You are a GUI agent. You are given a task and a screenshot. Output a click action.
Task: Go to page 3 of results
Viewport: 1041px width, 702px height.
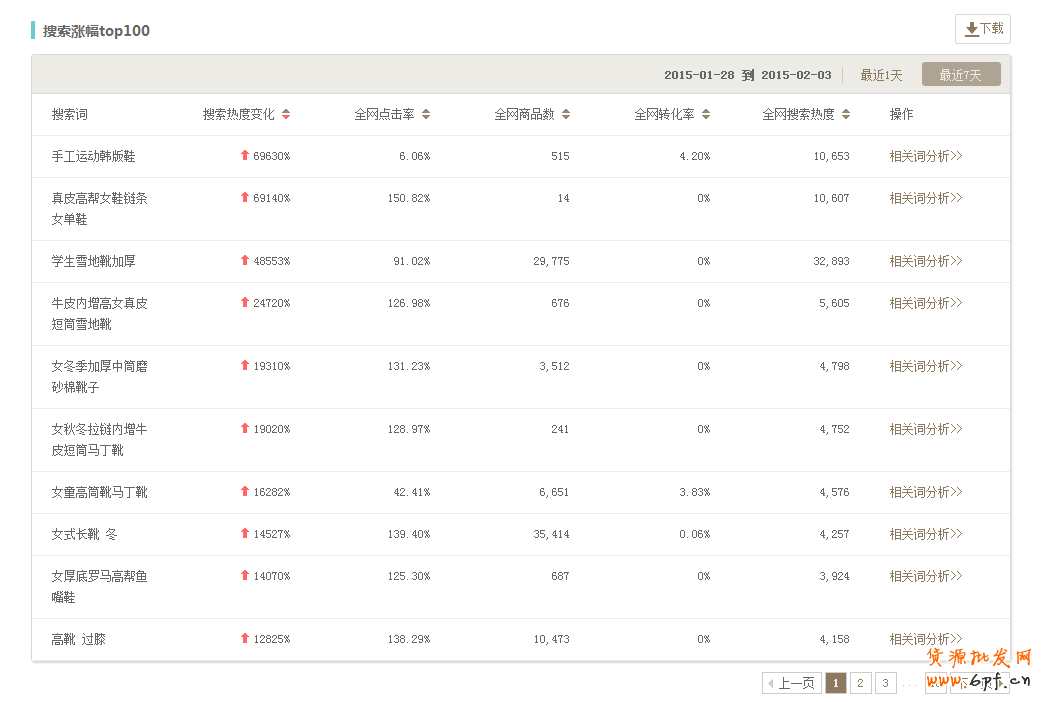(886, 683)
